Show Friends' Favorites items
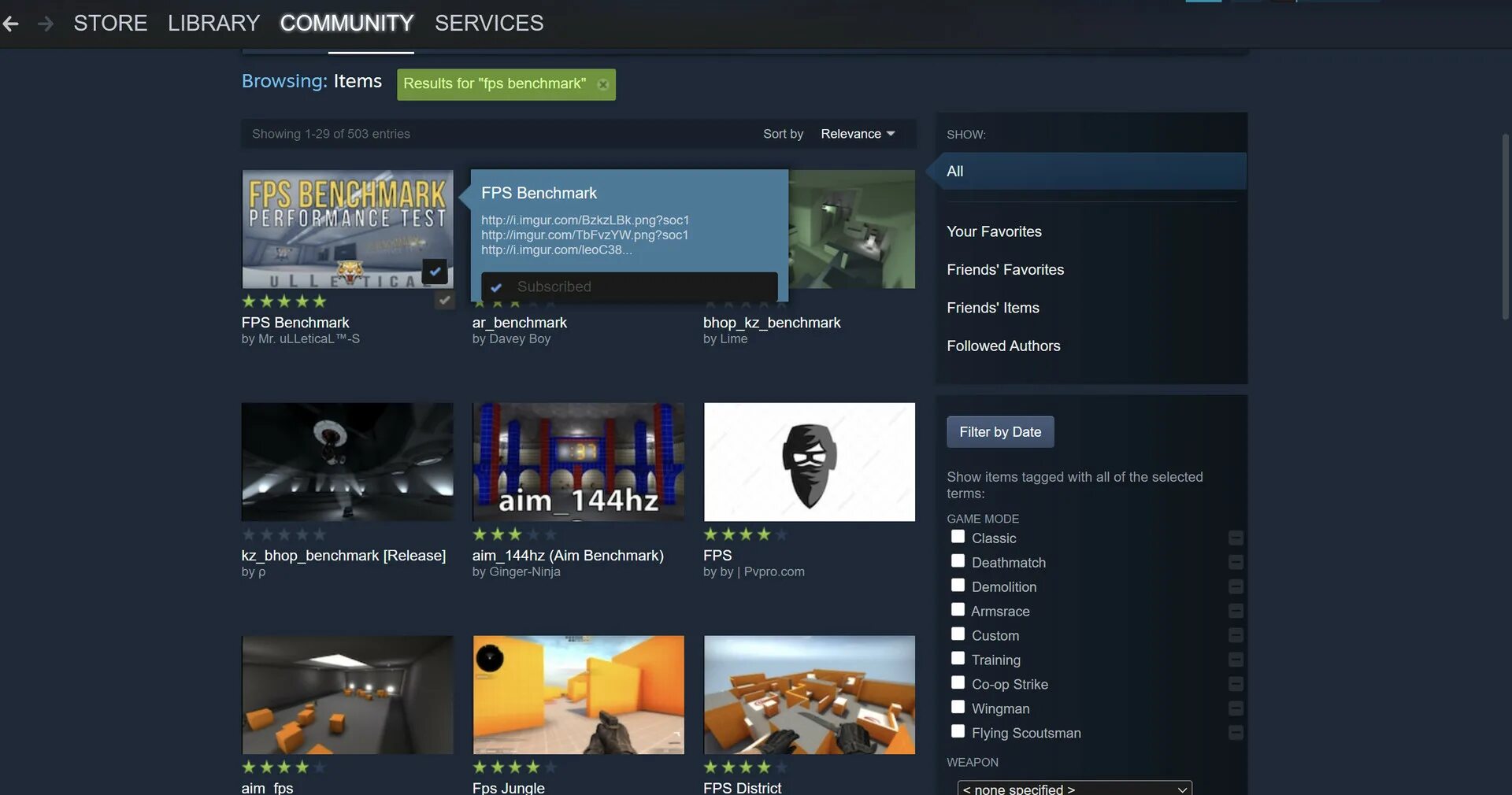The width and height of the screenshot is (1512, 795). (1005, 269)
